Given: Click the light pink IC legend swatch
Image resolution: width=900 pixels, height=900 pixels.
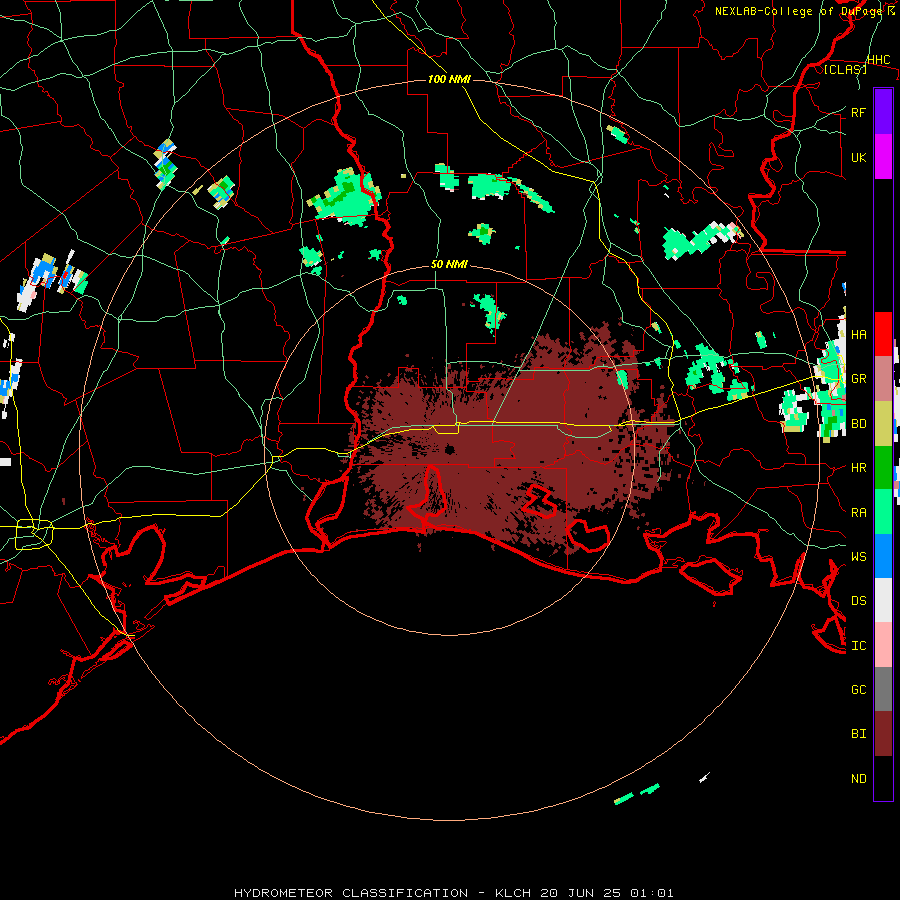Looking at the screenshot, I should point(883,645).
